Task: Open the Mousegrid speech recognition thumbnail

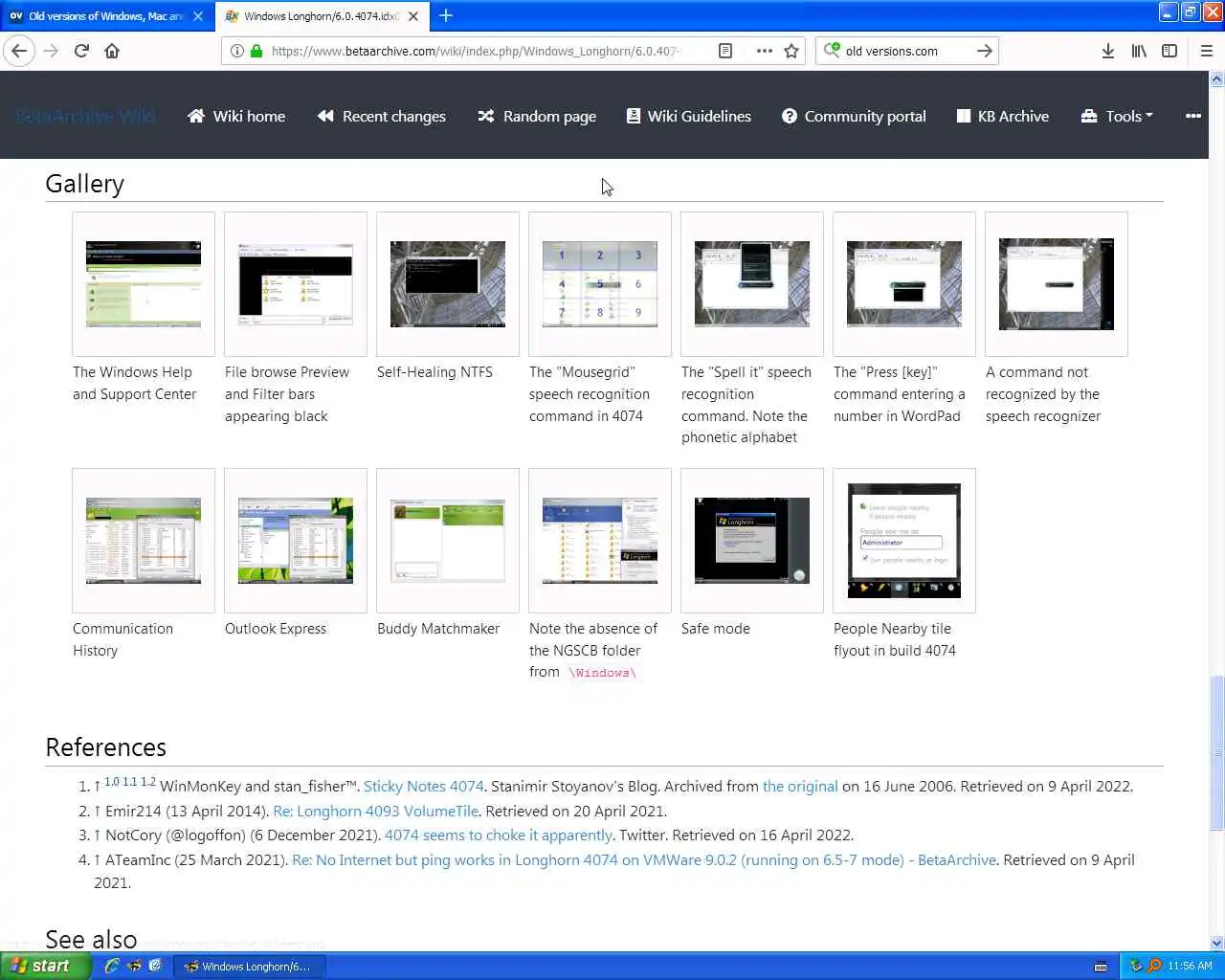Action: [x=600, y=284]
